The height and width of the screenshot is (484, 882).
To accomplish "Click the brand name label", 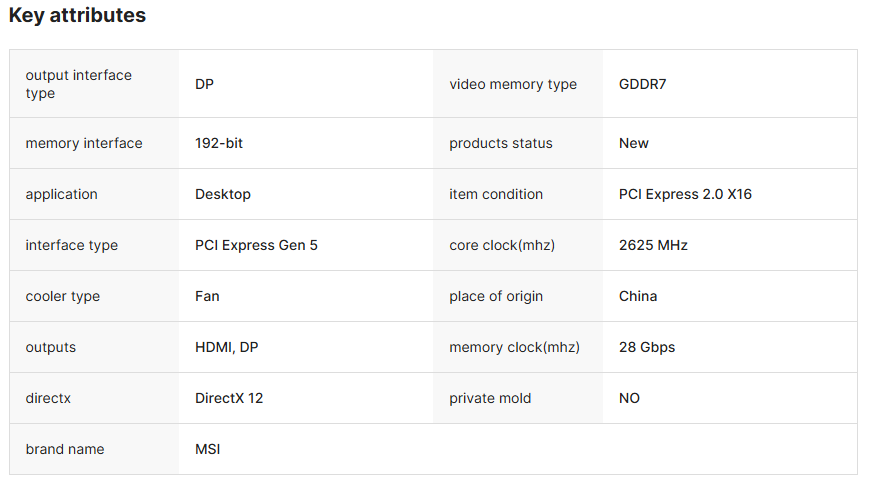I will pyautogui.click(x=65, y=450).
